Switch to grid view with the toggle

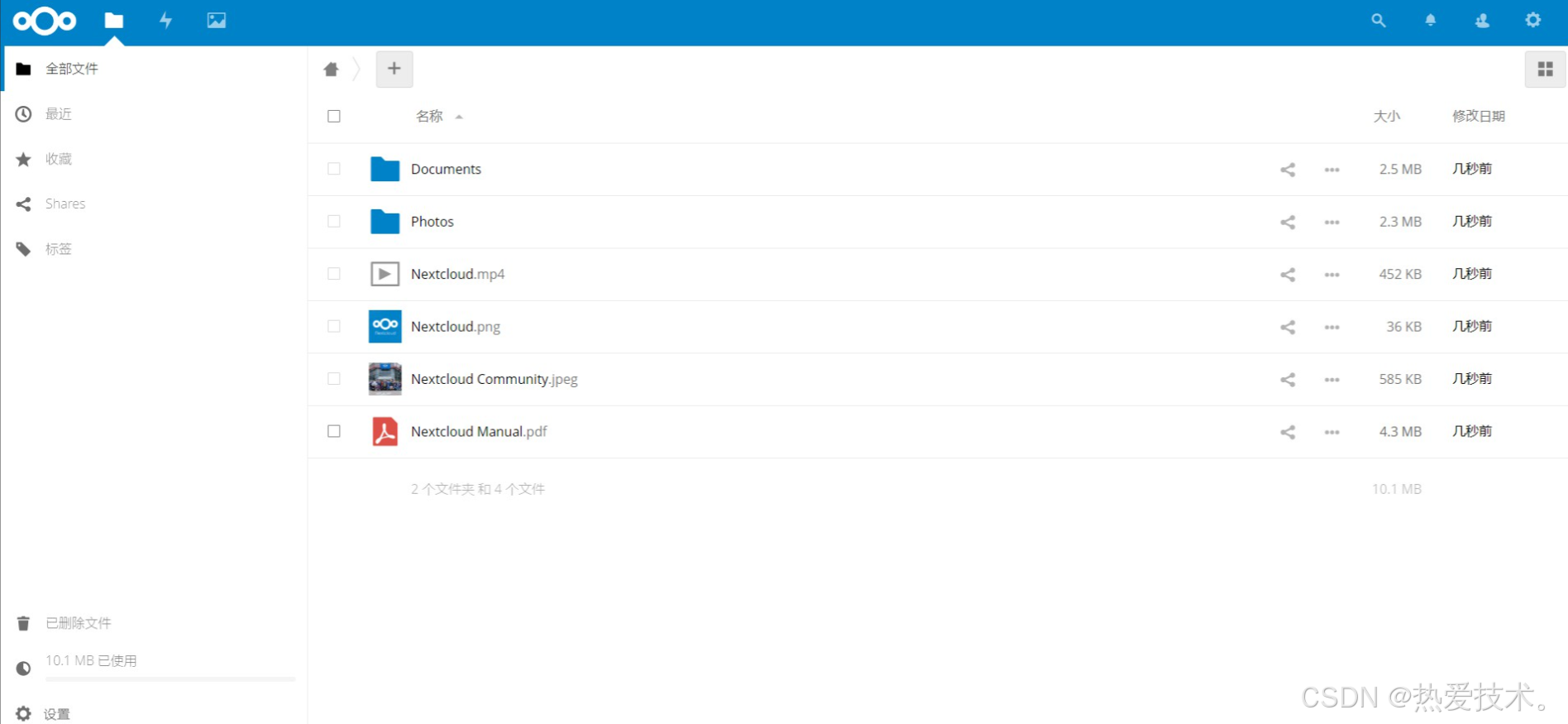point(1545,70)
